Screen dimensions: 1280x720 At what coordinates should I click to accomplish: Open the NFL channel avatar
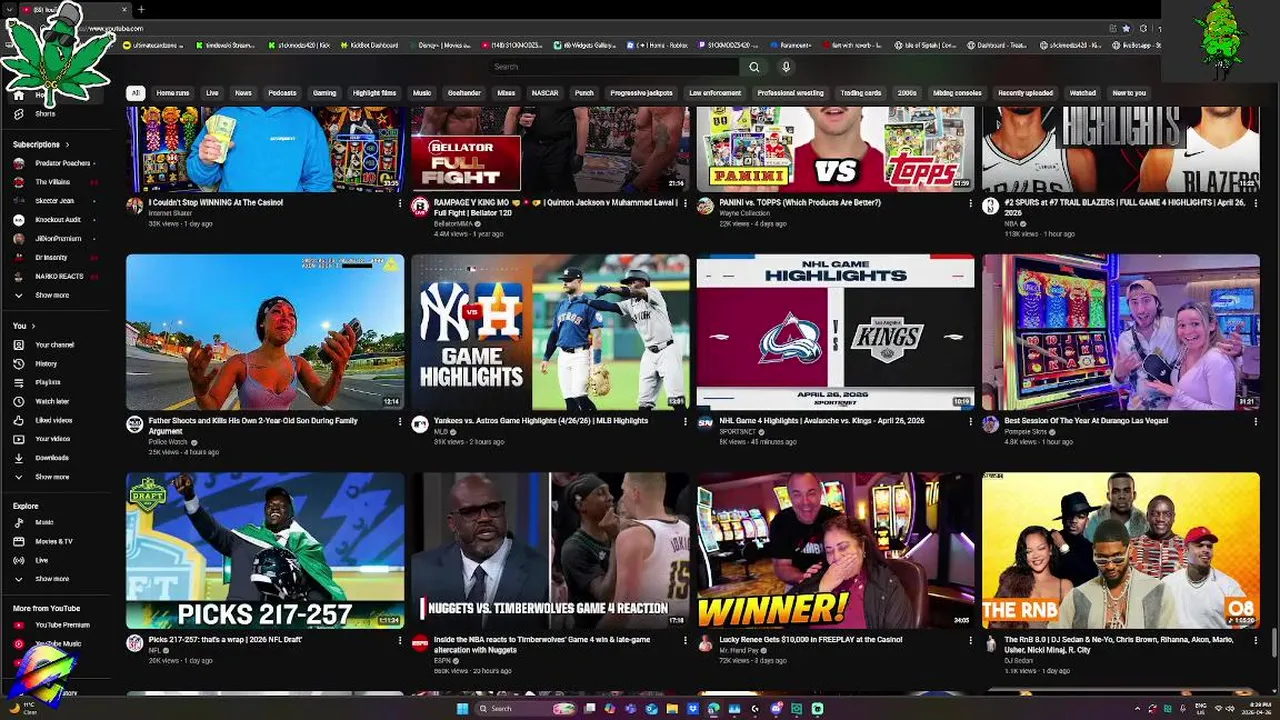135,643
